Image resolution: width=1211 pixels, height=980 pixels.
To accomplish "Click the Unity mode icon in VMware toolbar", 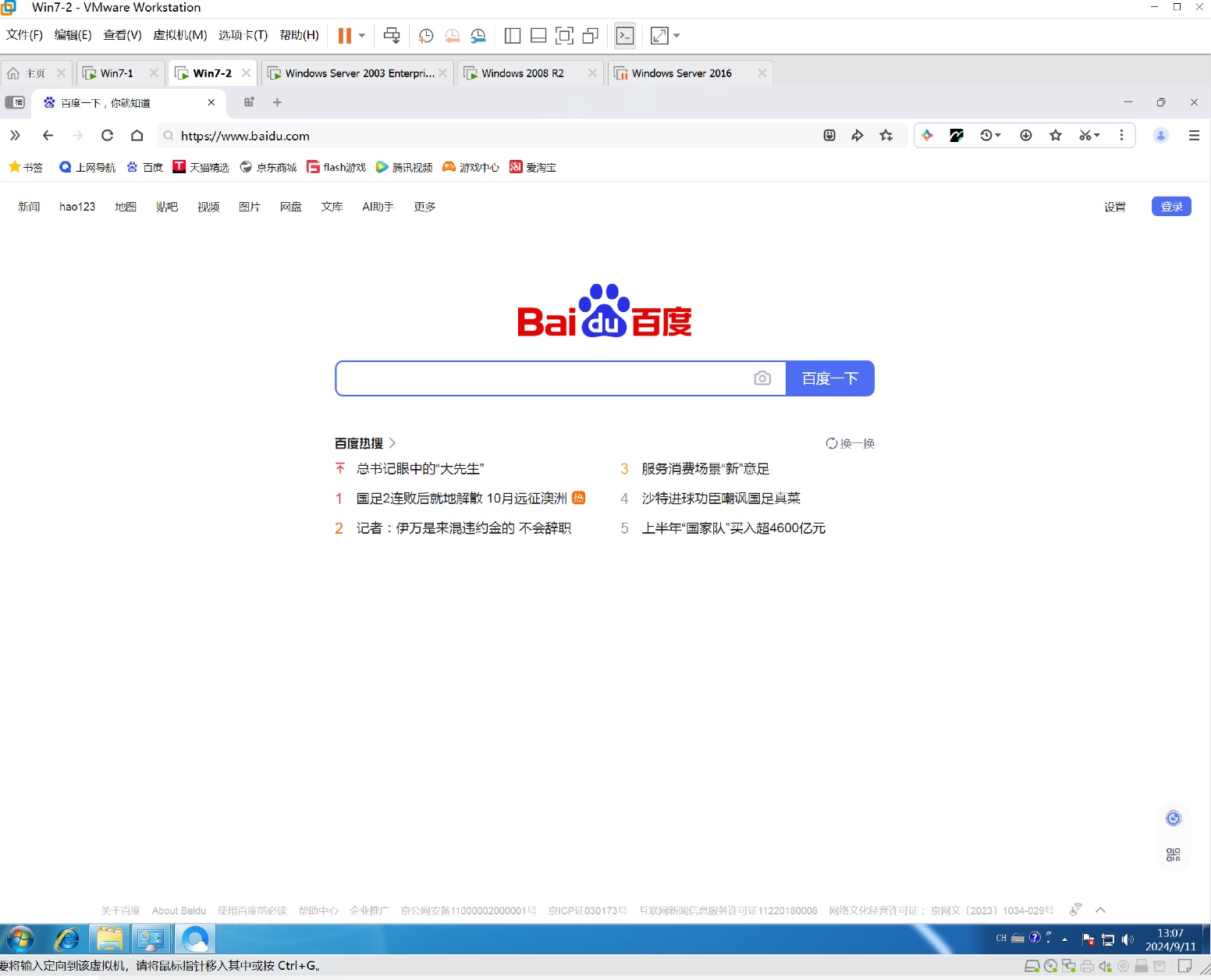I will click(x=591, y=35).
